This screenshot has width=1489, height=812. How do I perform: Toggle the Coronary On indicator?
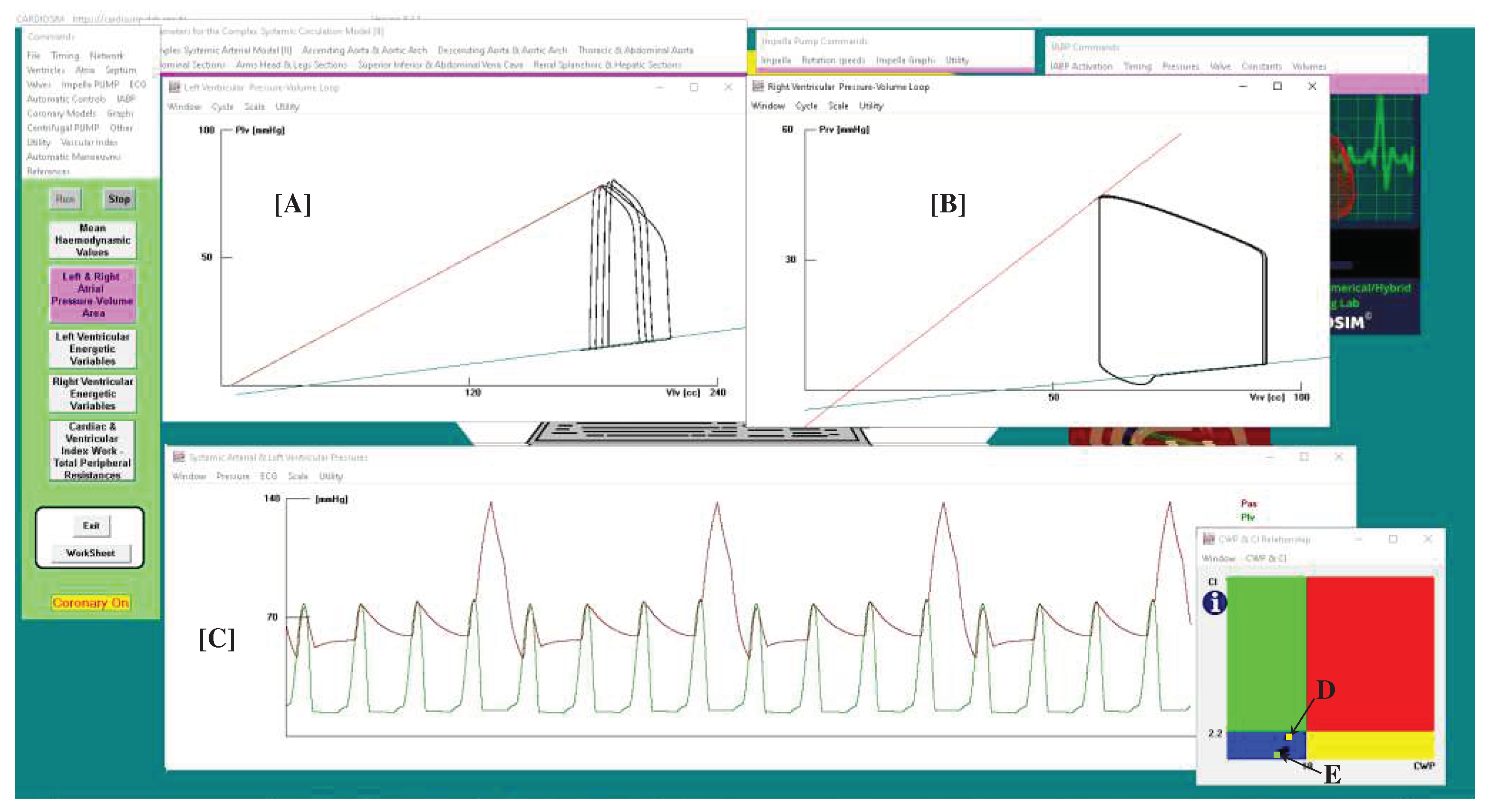pyautogui.click(x=91, y=603)
